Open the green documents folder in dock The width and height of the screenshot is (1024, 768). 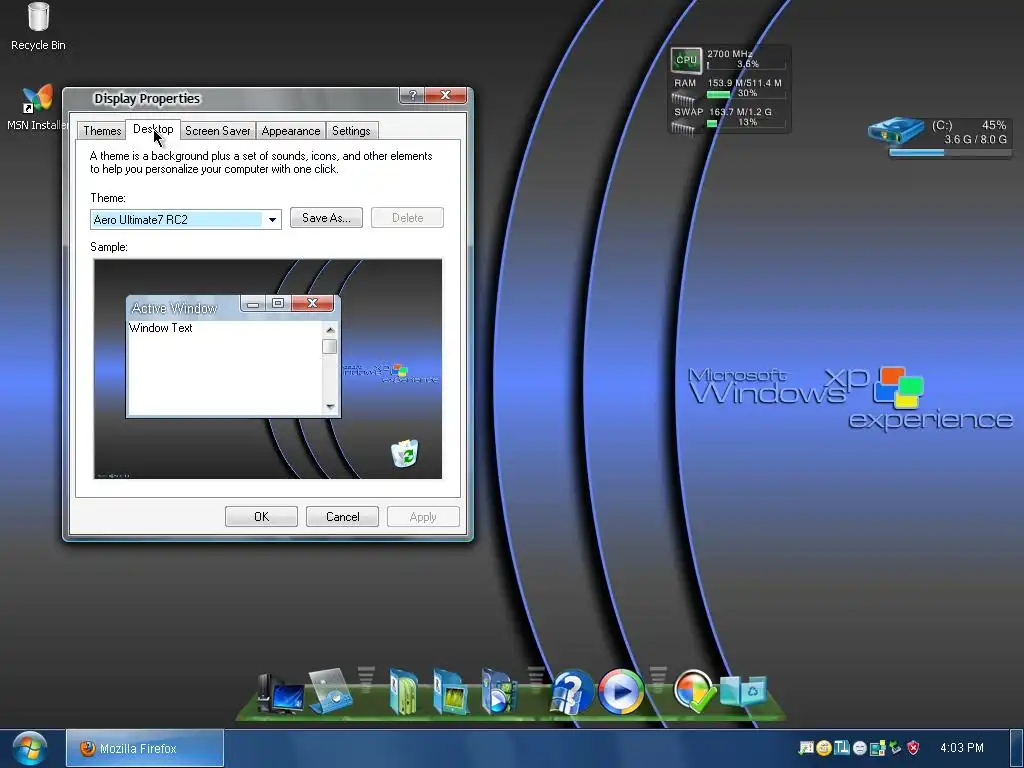click(404, 692)
